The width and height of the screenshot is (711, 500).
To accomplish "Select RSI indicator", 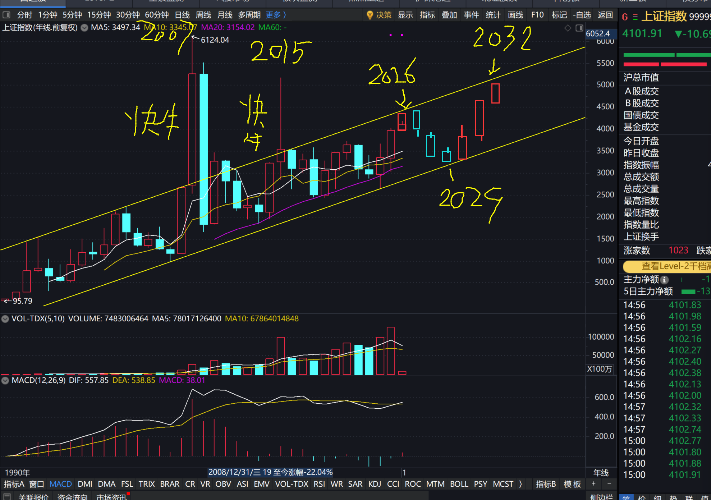I will coord(319,484).
